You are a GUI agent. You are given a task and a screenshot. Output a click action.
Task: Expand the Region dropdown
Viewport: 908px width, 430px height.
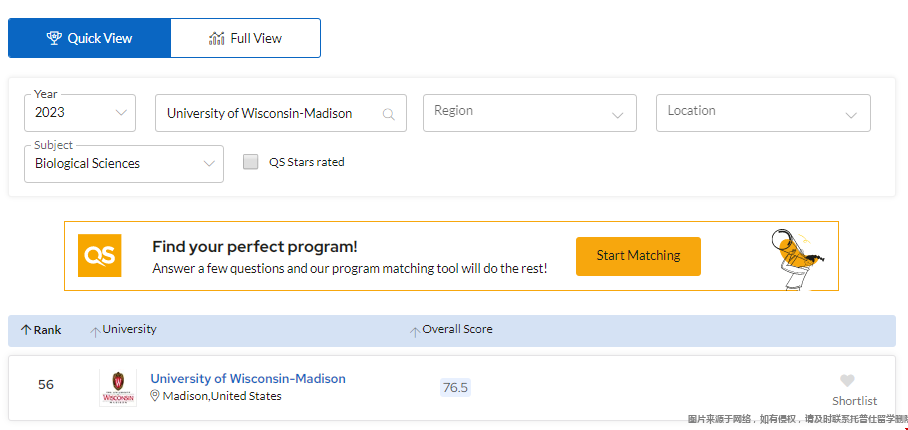click(529, 113)
